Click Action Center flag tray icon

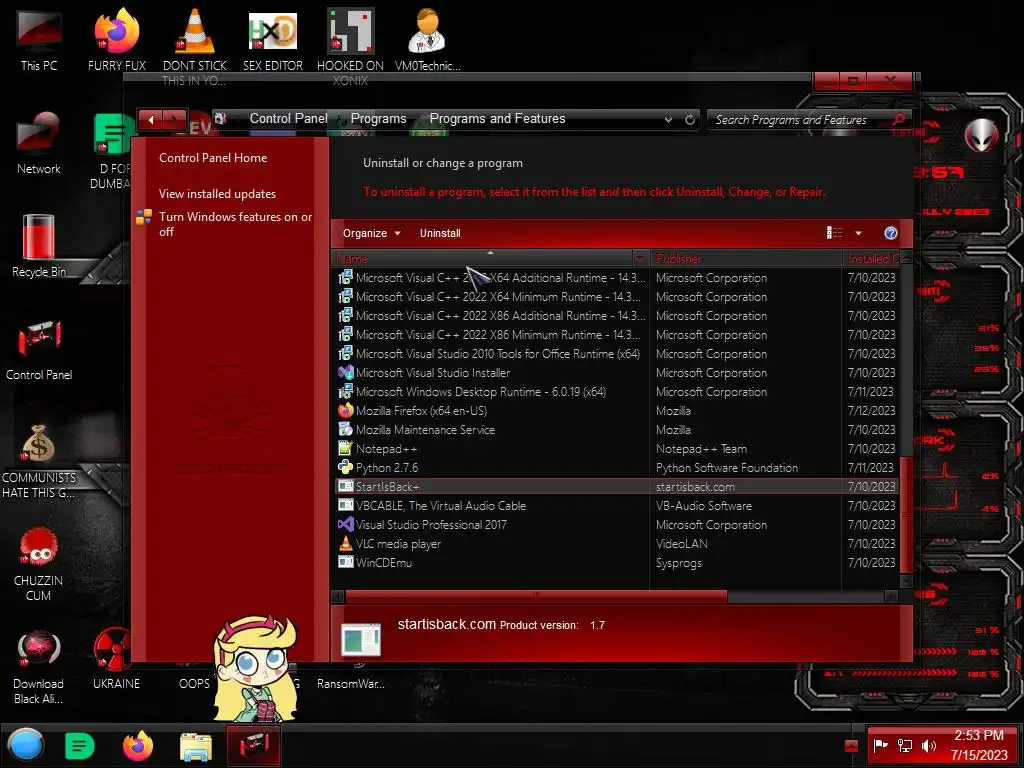coord(880,745)
